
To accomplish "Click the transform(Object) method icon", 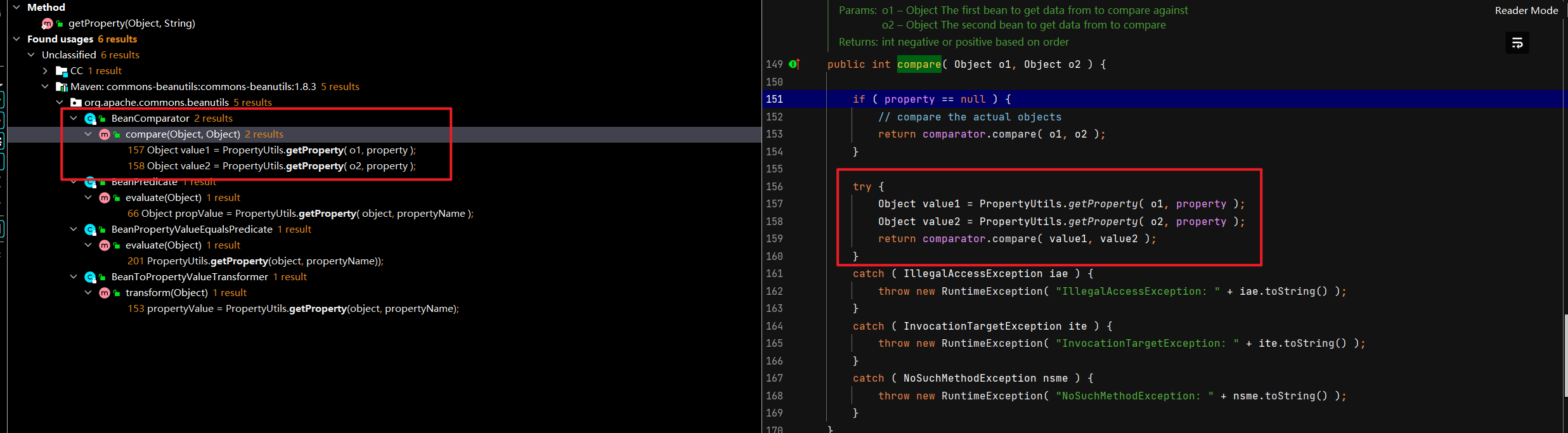I will (105, 293).
